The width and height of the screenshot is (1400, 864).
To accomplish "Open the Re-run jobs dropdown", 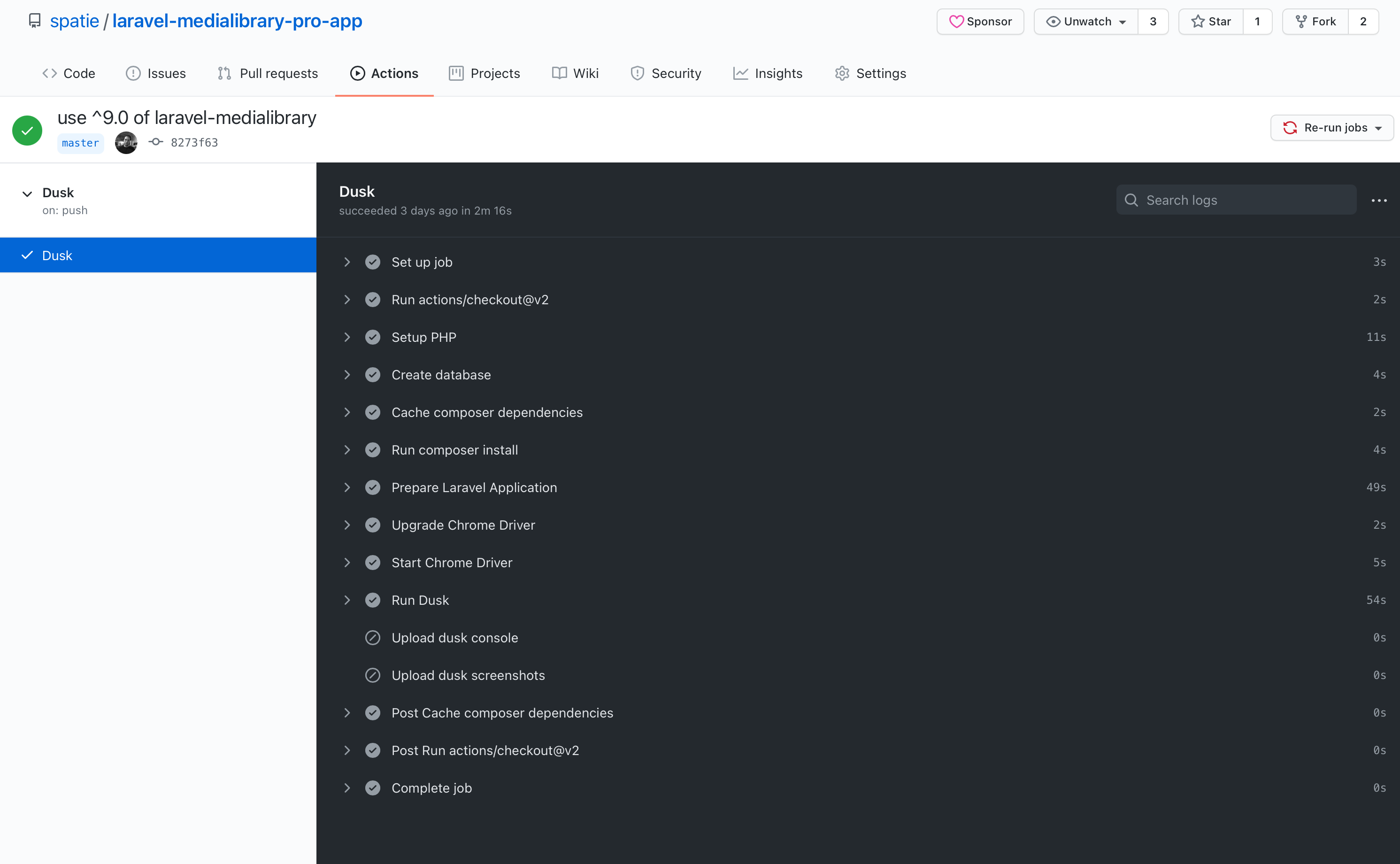I will pyautogui.click(x=1332, y=127).
